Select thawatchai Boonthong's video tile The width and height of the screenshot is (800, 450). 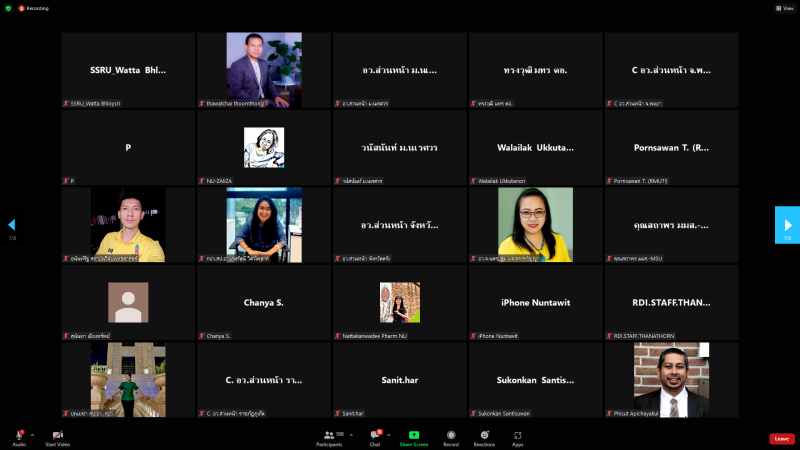point(263,70)
